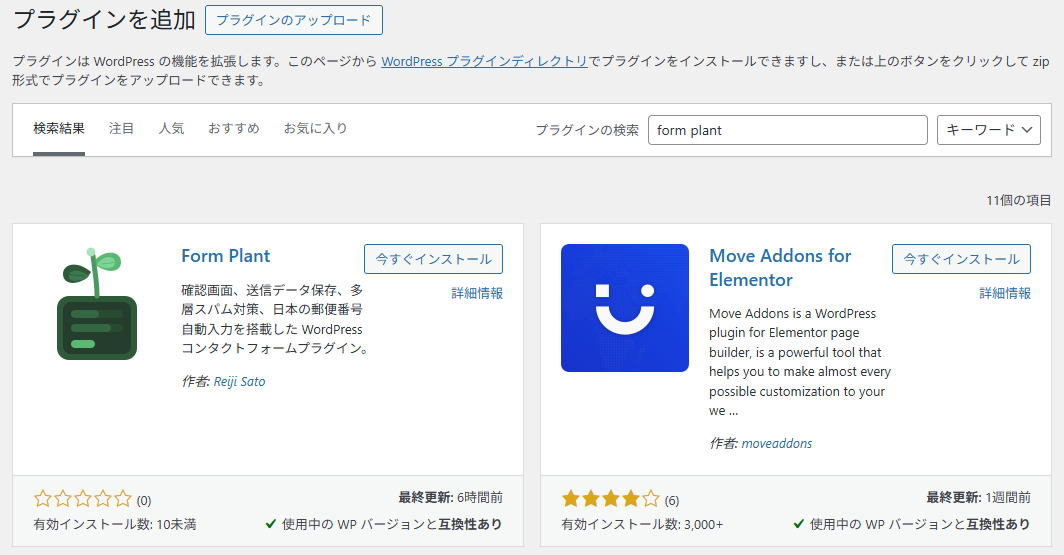
Task: Switch to the 検索結果 tab
Action: click(x=59, y=128)
